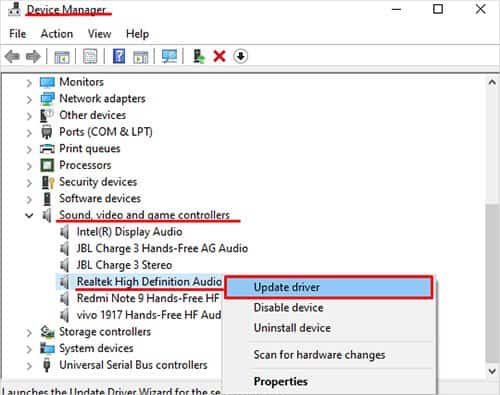Click the System devices folder icon
This screenshot has width=500, height=395.
tap(47, 348)
